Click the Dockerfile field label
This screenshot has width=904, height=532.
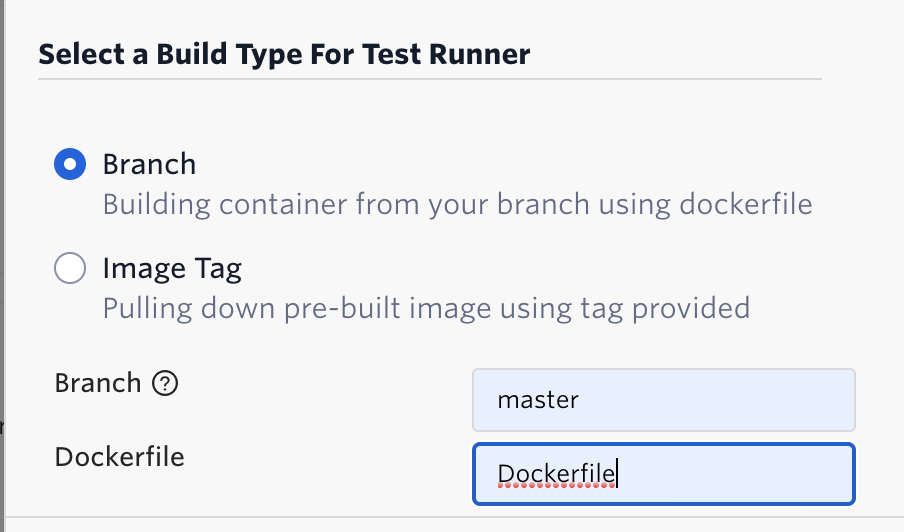(x=119, y=457)
